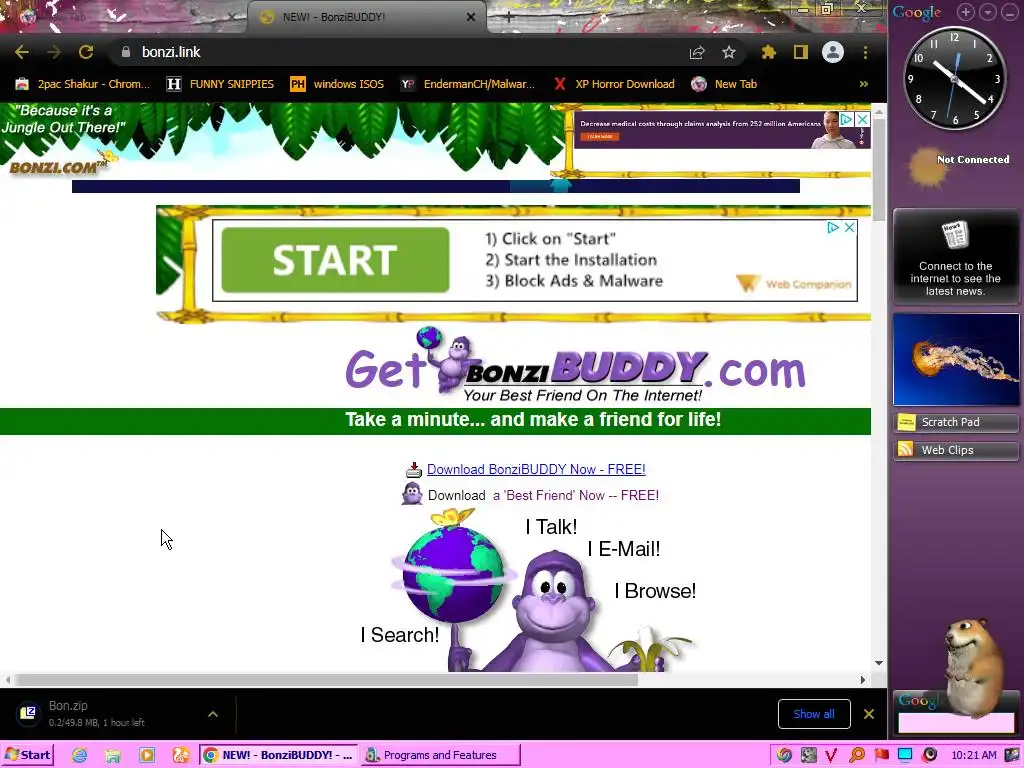This screenshot has width=1024, height=768.
Task: Switch to the NEW! - BonziBUDDY! tab
Action: (x=366, y=17)
